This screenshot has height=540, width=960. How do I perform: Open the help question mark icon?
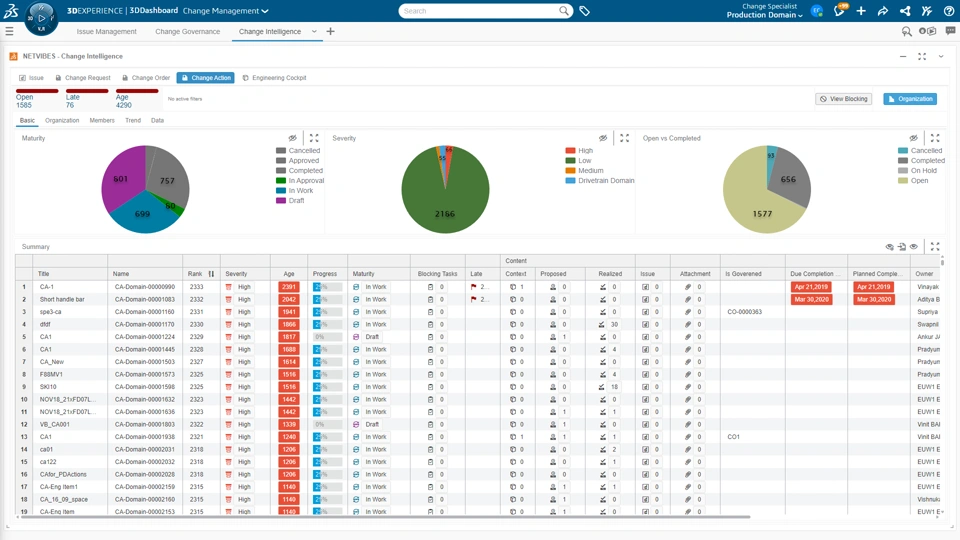948,10
